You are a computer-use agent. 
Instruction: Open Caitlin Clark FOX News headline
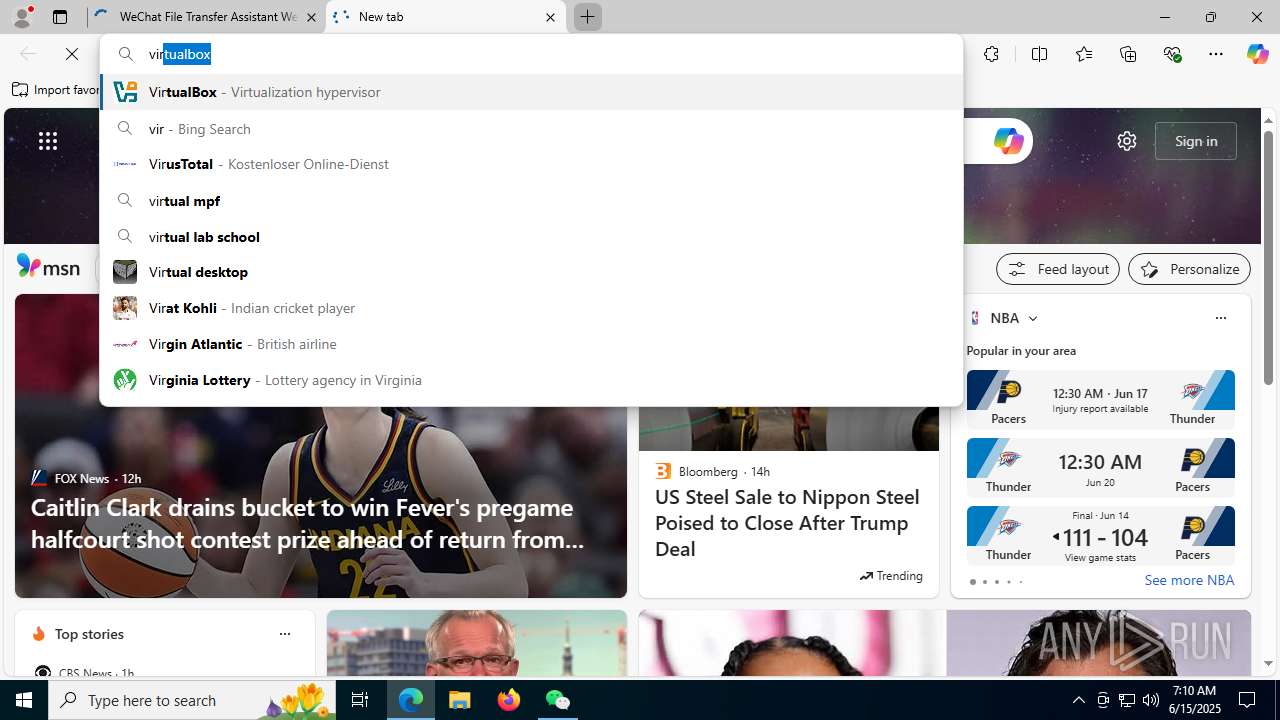pyautogui.click(x=307, y=523)
